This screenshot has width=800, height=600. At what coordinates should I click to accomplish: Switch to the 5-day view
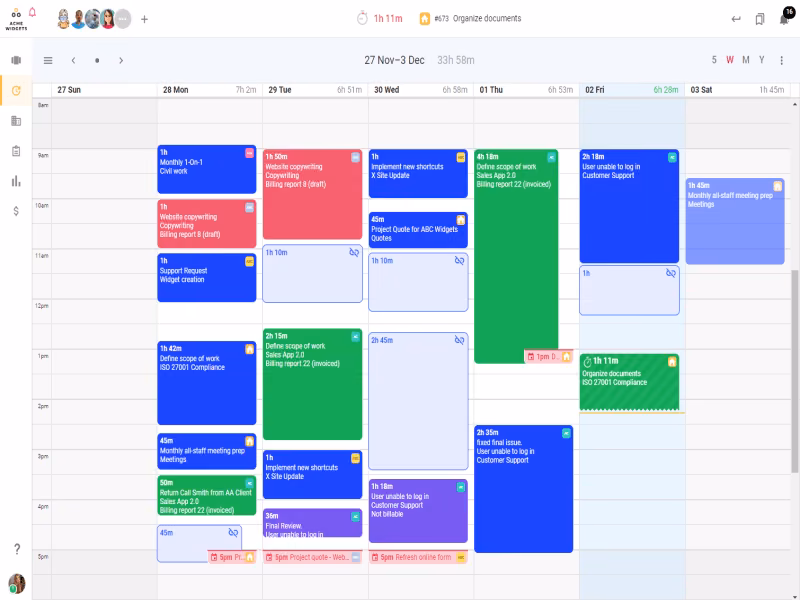[714, 60]
